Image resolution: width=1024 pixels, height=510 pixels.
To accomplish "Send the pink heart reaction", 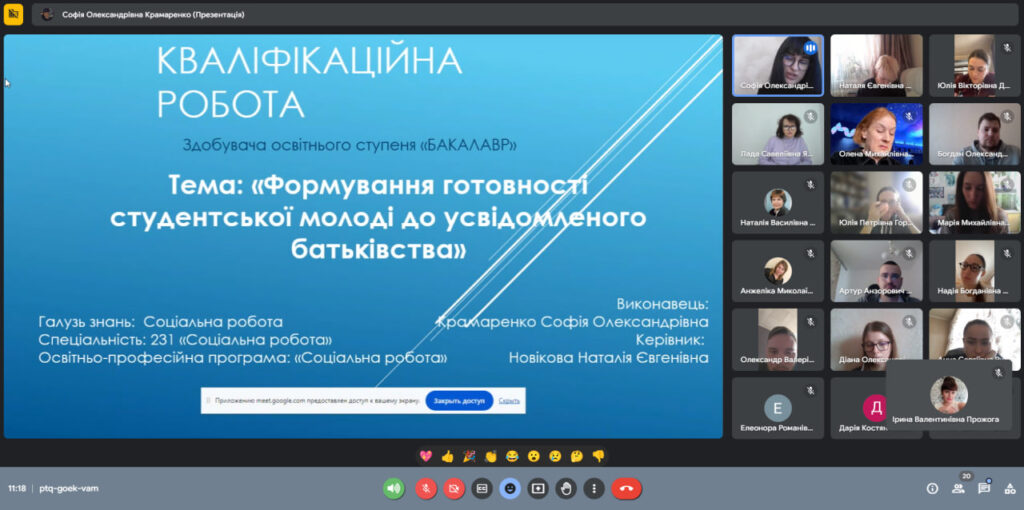I will click(425, 456).
